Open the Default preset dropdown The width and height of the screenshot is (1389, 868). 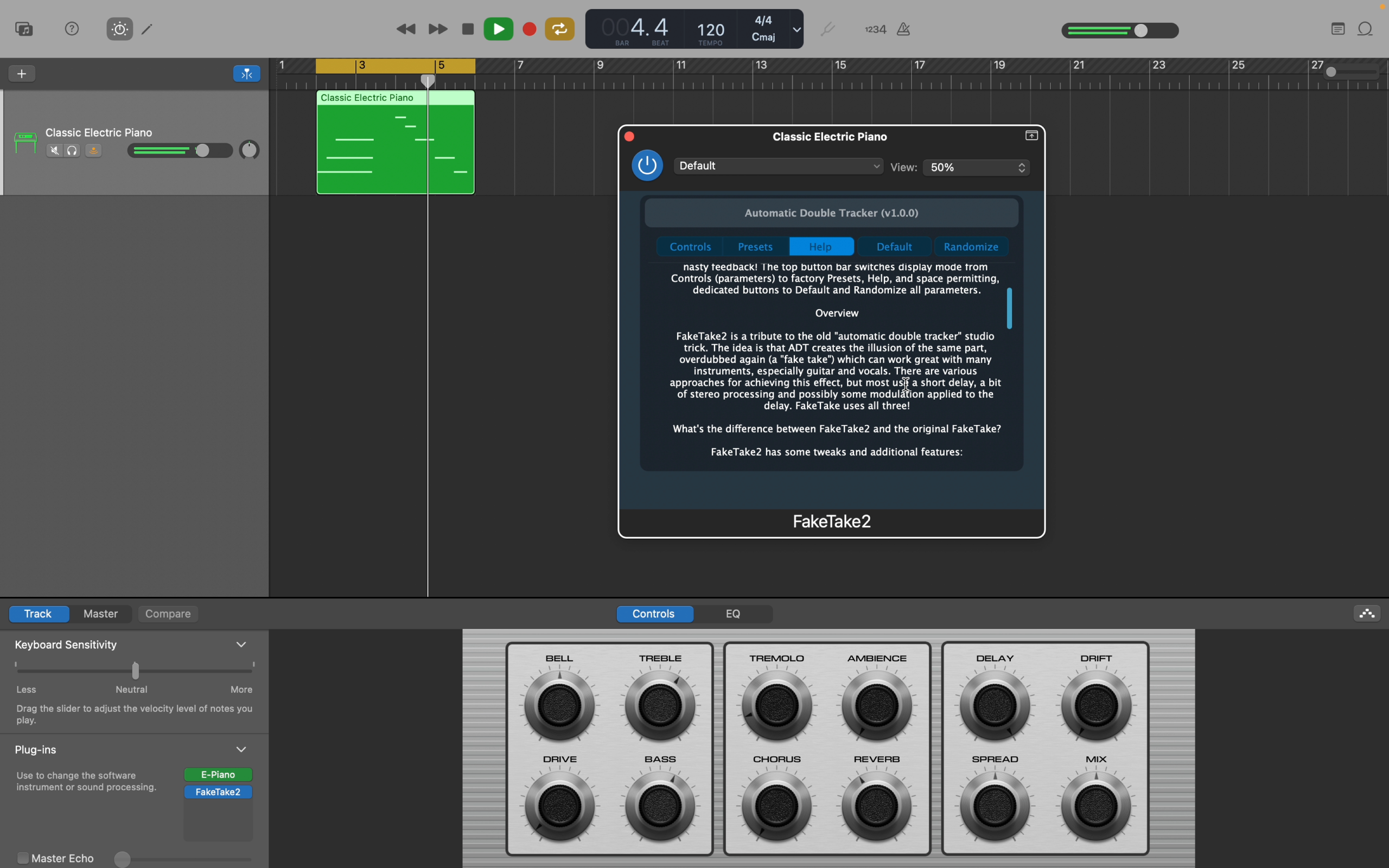tap(779, 166)
